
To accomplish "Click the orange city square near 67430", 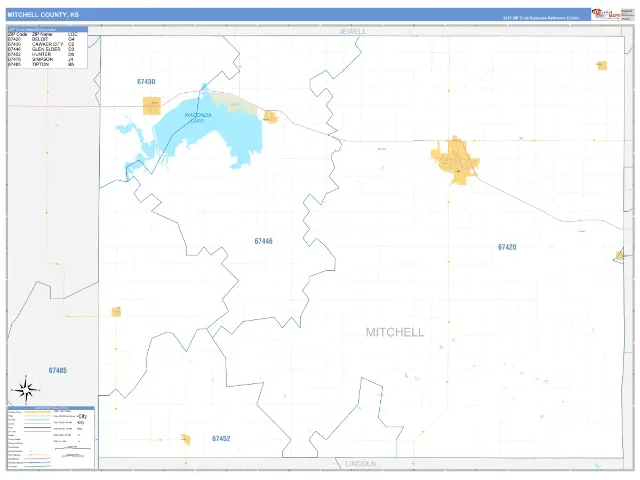I will (x=151, y=106).
